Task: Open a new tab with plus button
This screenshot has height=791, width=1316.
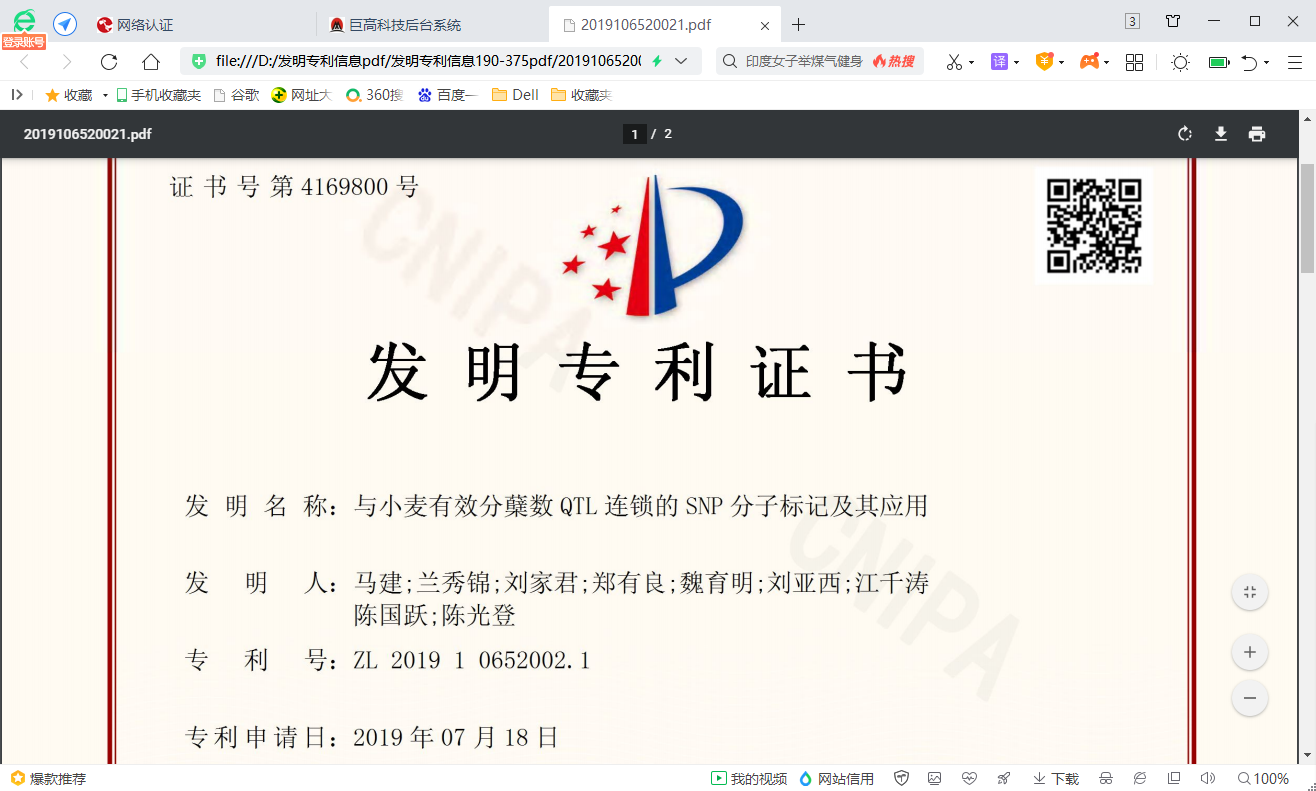Action: (x=799, y=25)
